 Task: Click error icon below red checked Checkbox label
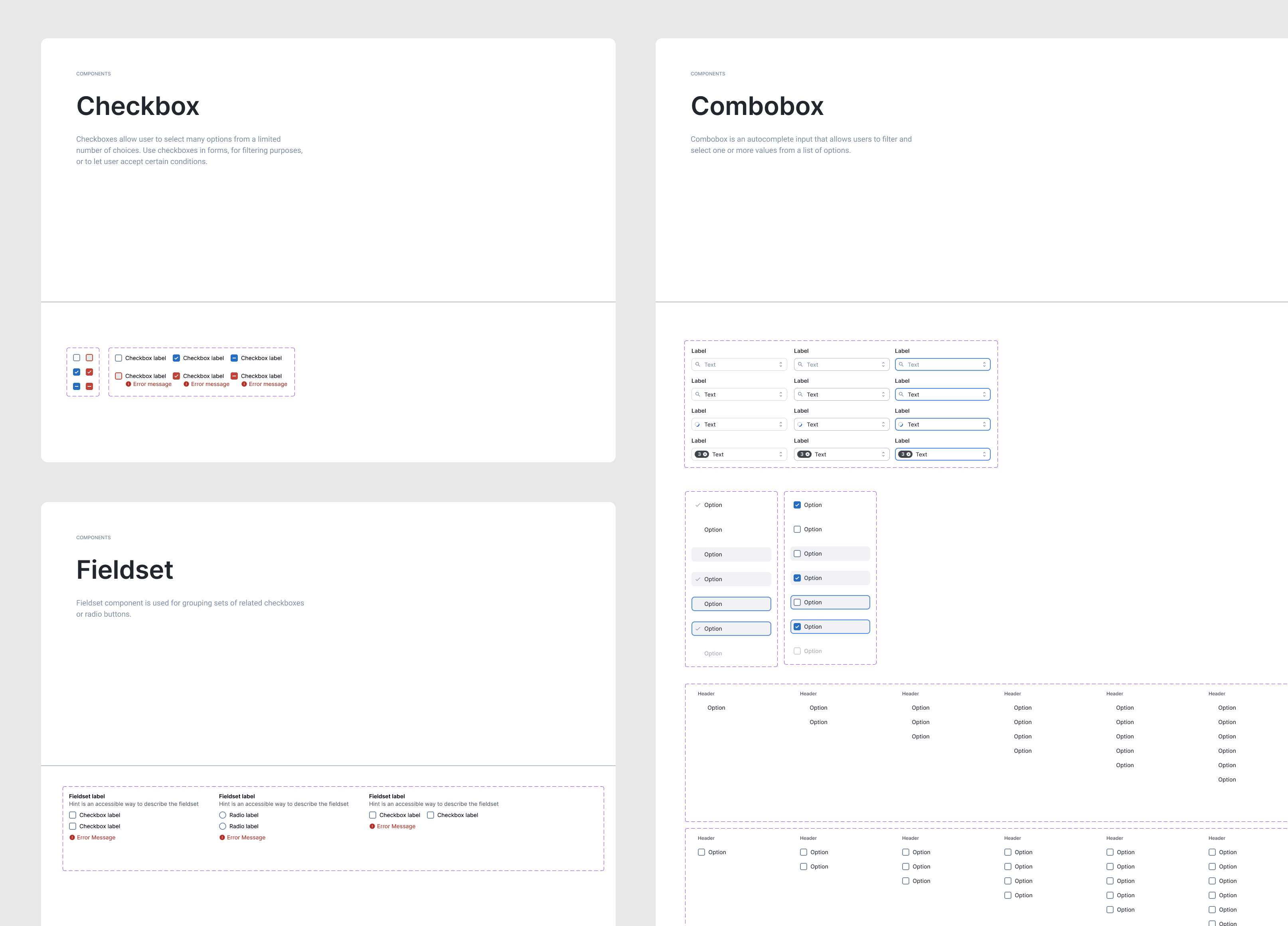(x=186, y=384)
